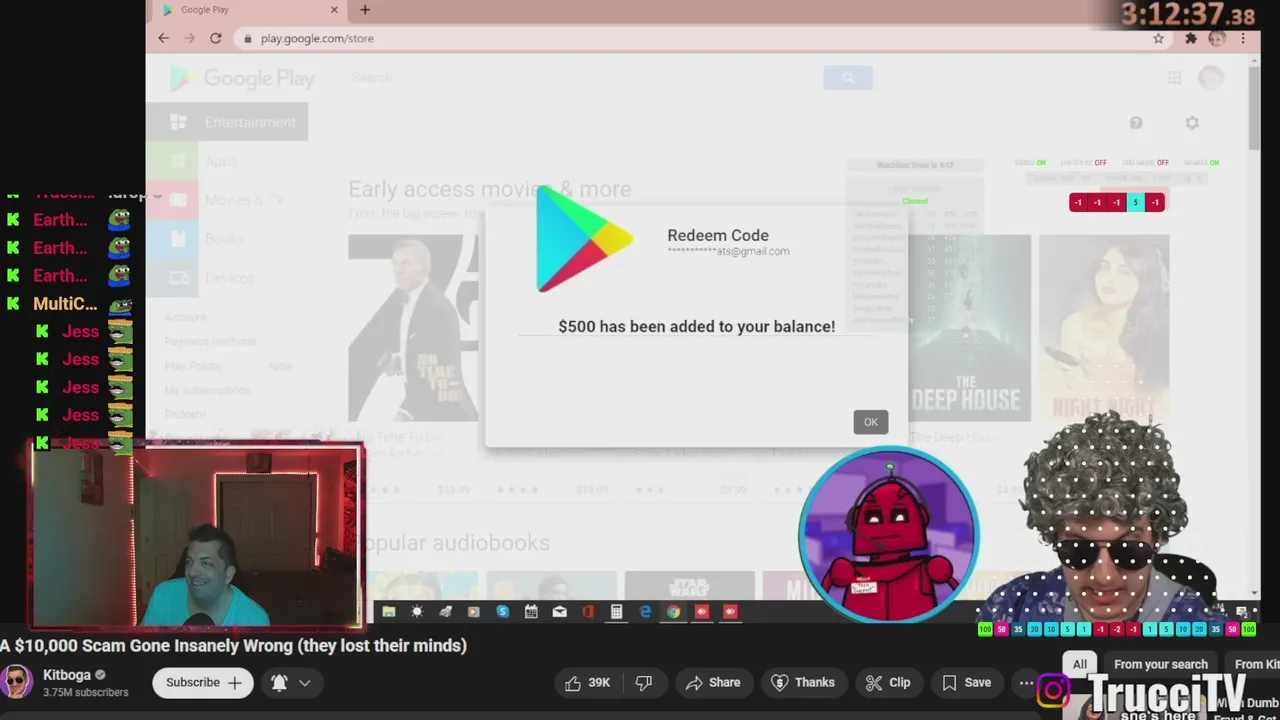Click the Google Play search field
Image resolution: width=1280 pixels, height=720 pixels.
[585, 78]
